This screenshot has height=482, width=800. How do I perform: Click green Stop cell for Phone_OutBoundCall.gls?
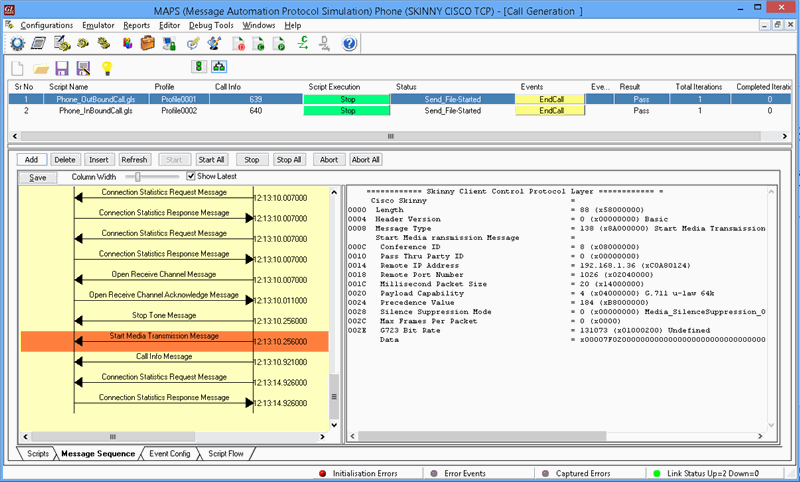point(347,99)
